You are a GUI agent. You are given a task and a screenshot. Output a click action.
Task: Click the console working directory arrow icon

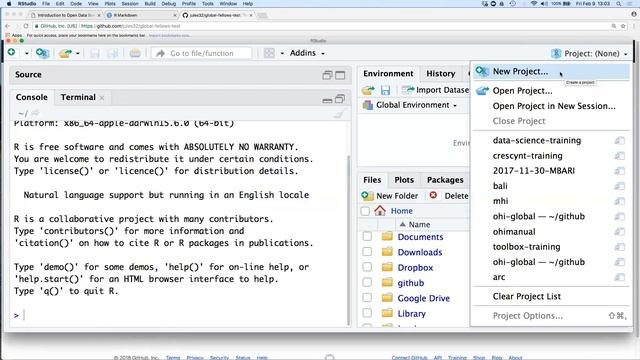click(x=35, y=113)
